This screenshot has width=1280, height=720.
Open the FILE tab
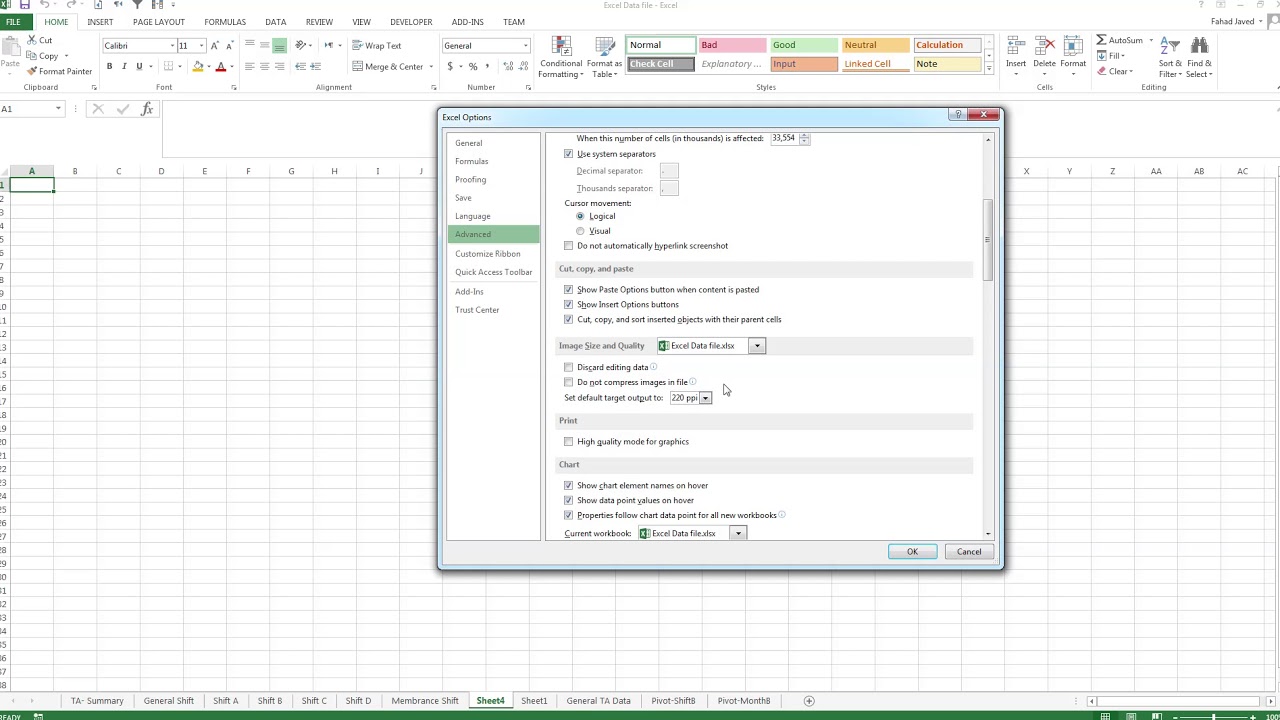[13, 22]
